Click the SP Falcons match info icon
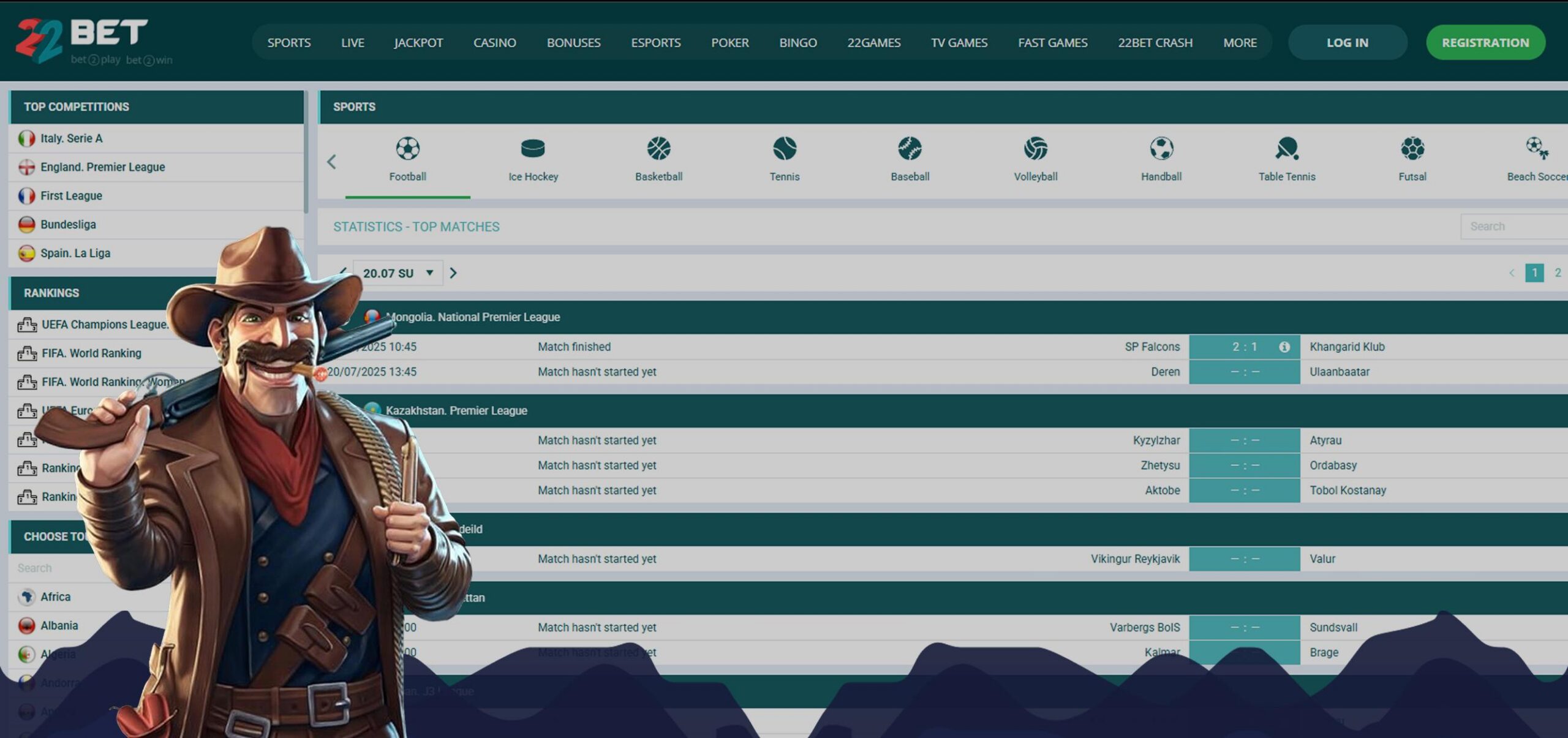The image size is (1568, 738). pyautogui.click(x=1284, y=347)
